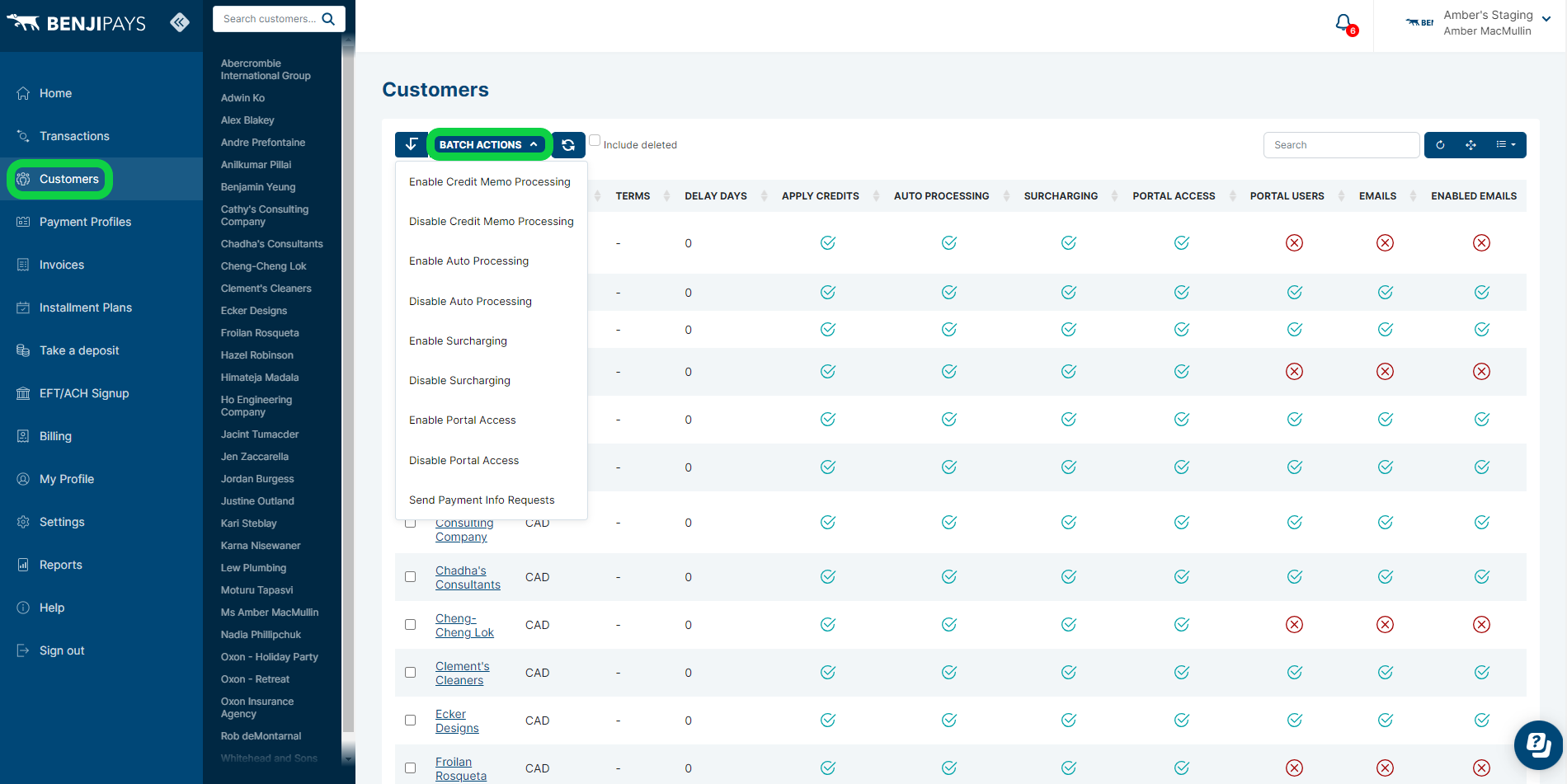This screenshot has height=784, width=1567.
Task: Click the Search customers input box
Action: click(269, 19)
